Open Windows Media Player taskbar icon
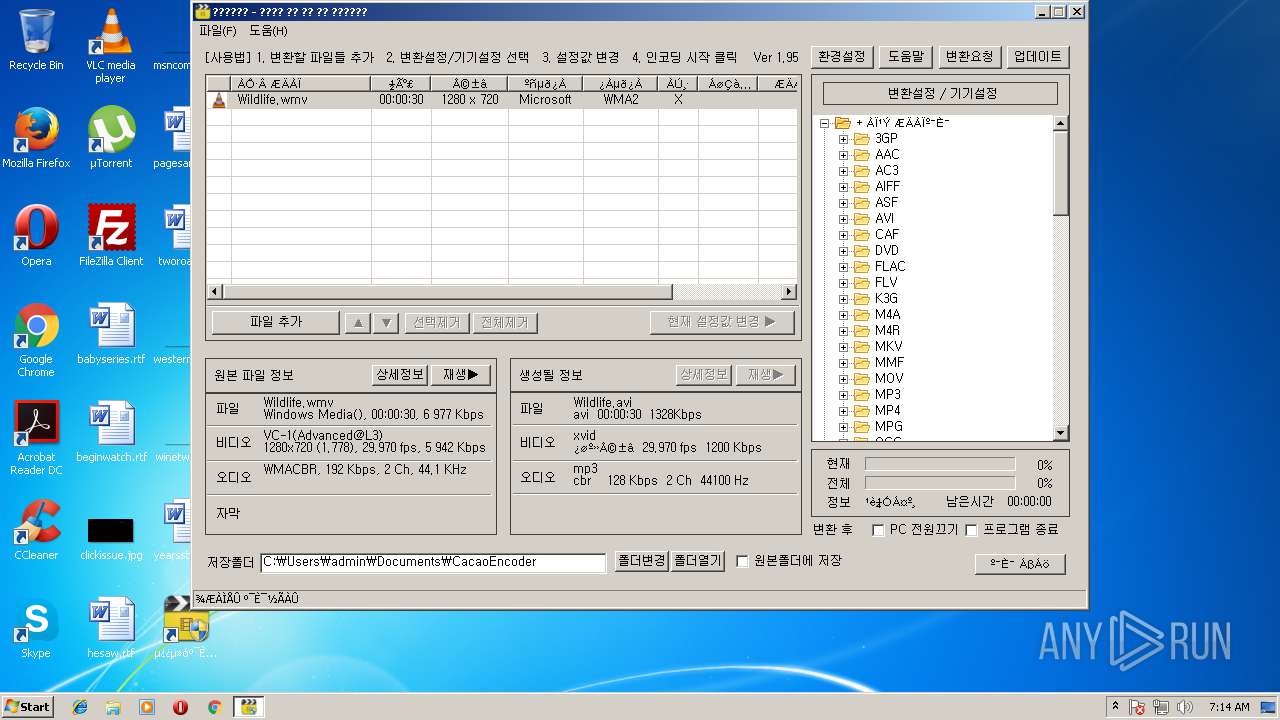Image resolution: width=1280 pixels, height=720 pixels. 147,707
